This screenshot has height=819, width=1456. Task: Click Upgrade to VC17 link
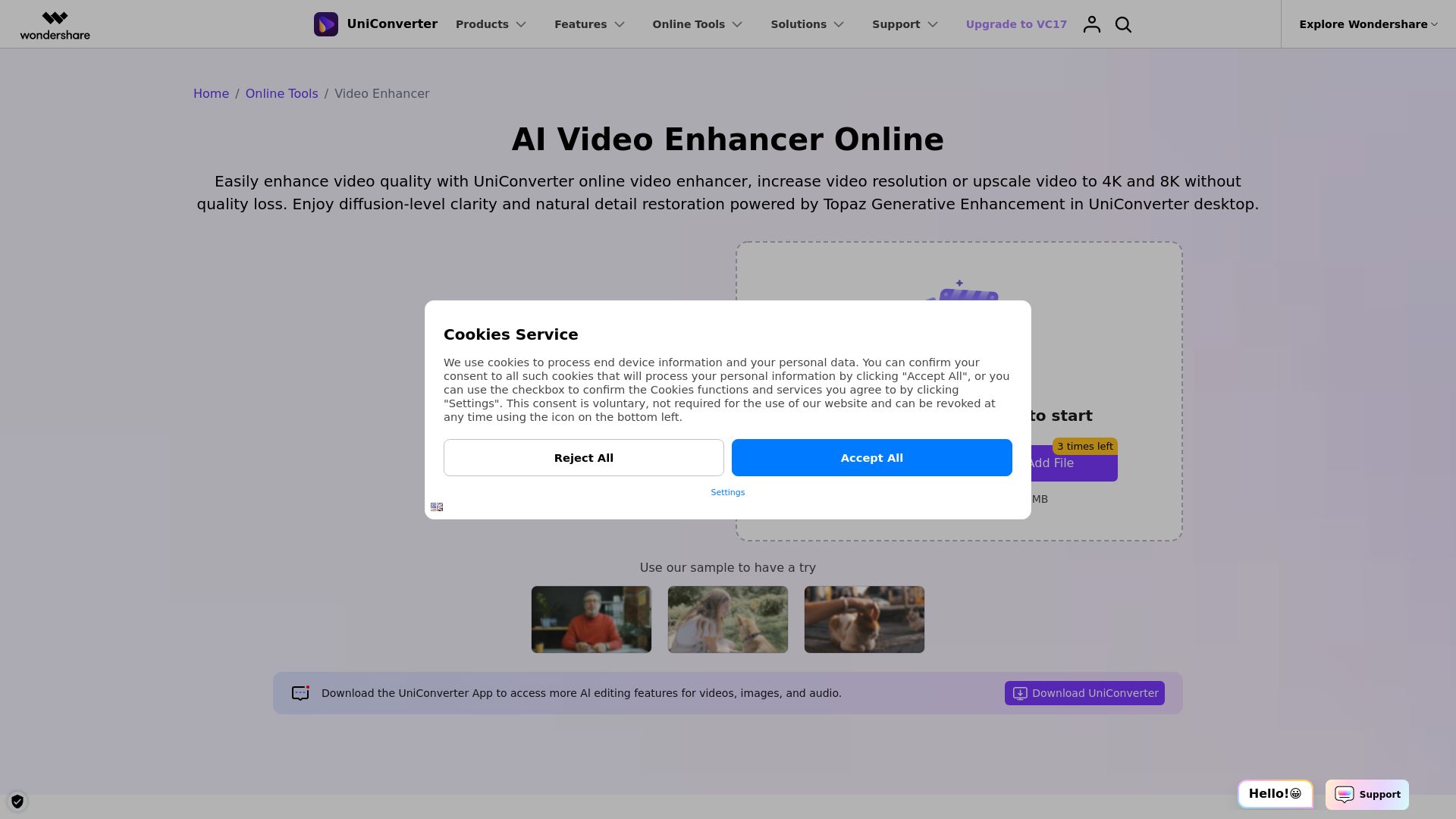pos(1016,24)
